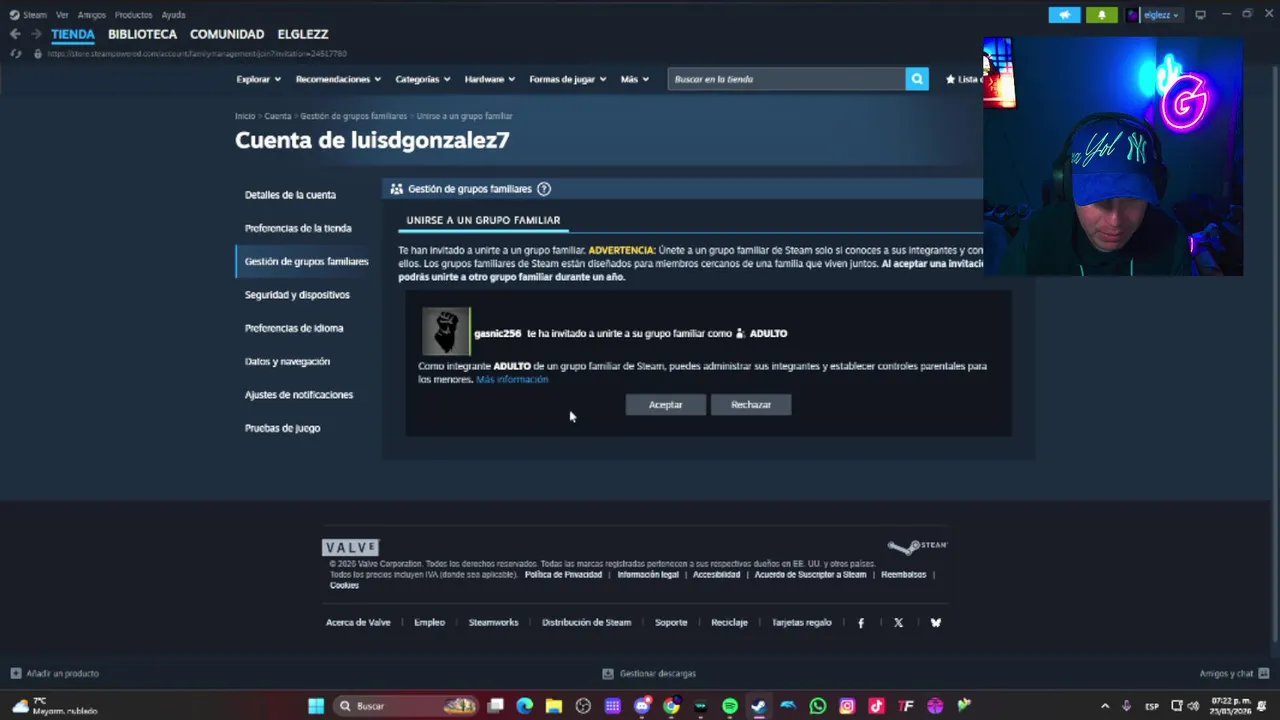Open Spotify from the taskbar
1280x720 pixels.
[x=730, y=706]
